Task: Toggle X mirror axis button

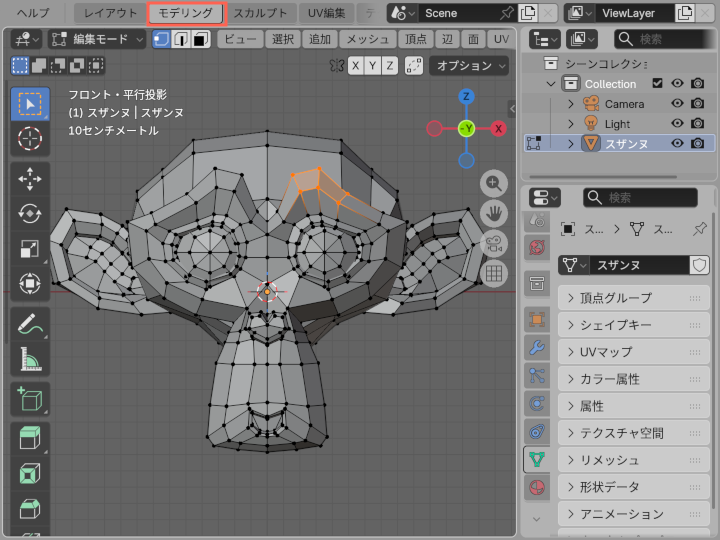Action: 355,66
